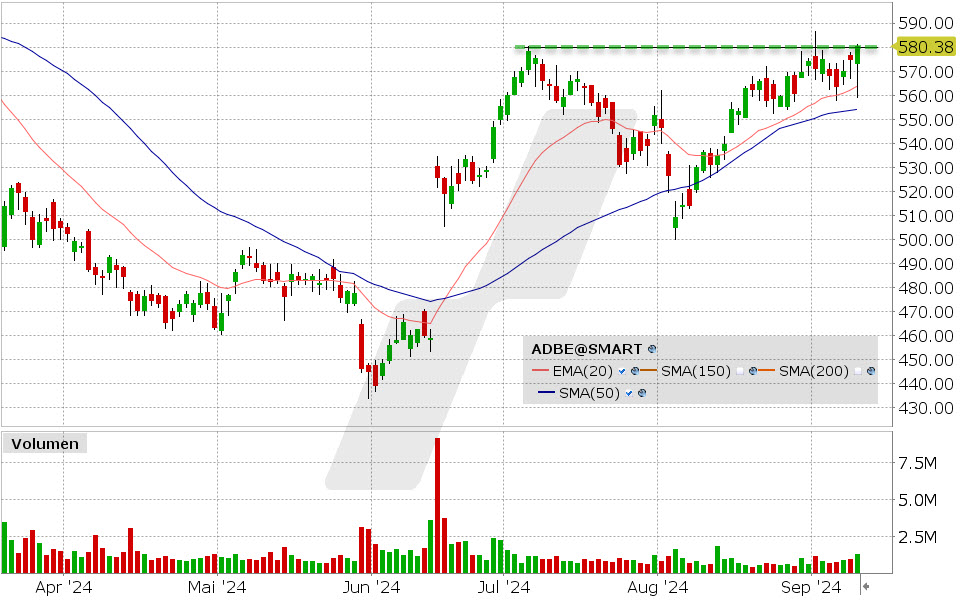Image resolution: width=960 pixels, height=600 pixels.
Task: Click the highlighted 580.38 price tag
Action: coord(924,47)
